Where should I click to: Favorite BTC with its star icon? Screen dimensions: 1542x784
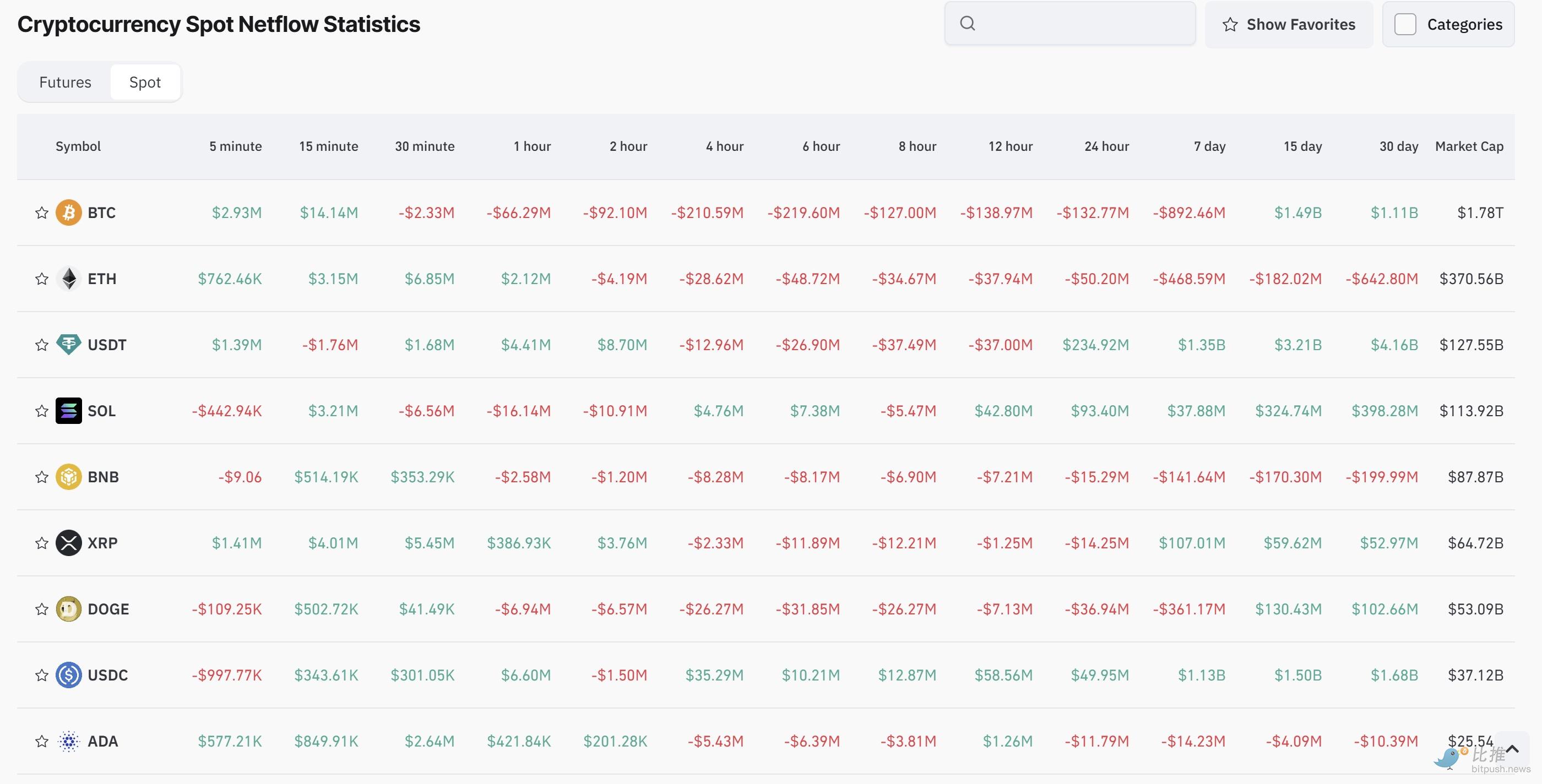coord(41,213)
